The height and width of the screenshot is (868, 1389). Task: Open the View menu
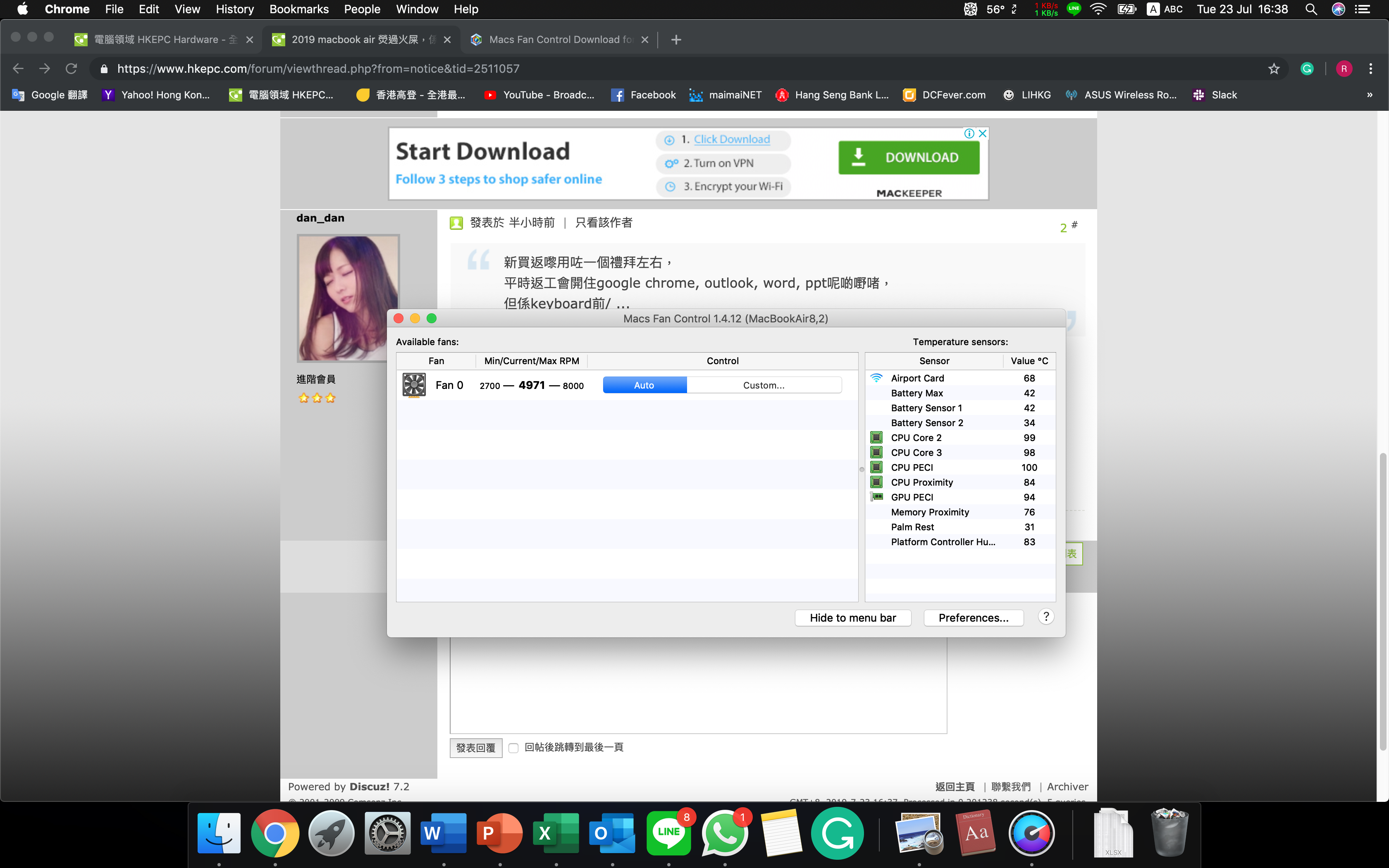point(187,9)
